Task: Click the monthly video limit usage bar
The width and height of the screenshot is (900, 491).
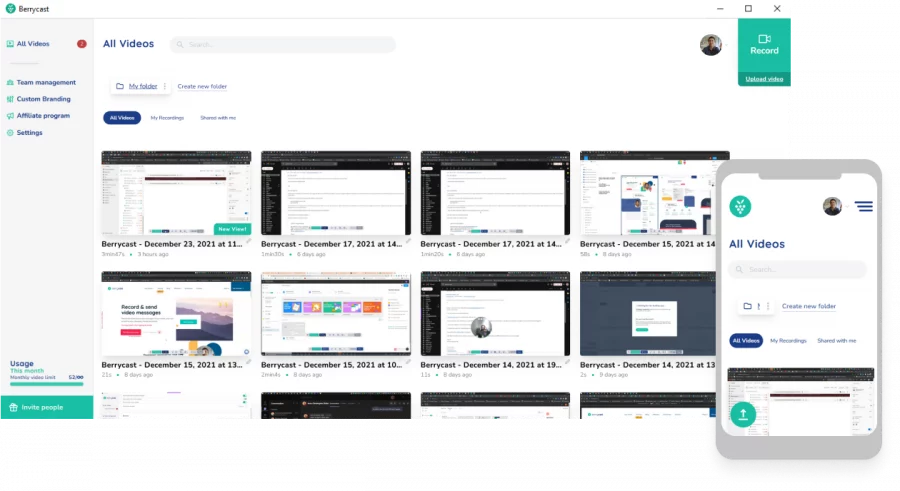Action: [x=46, y=384]
